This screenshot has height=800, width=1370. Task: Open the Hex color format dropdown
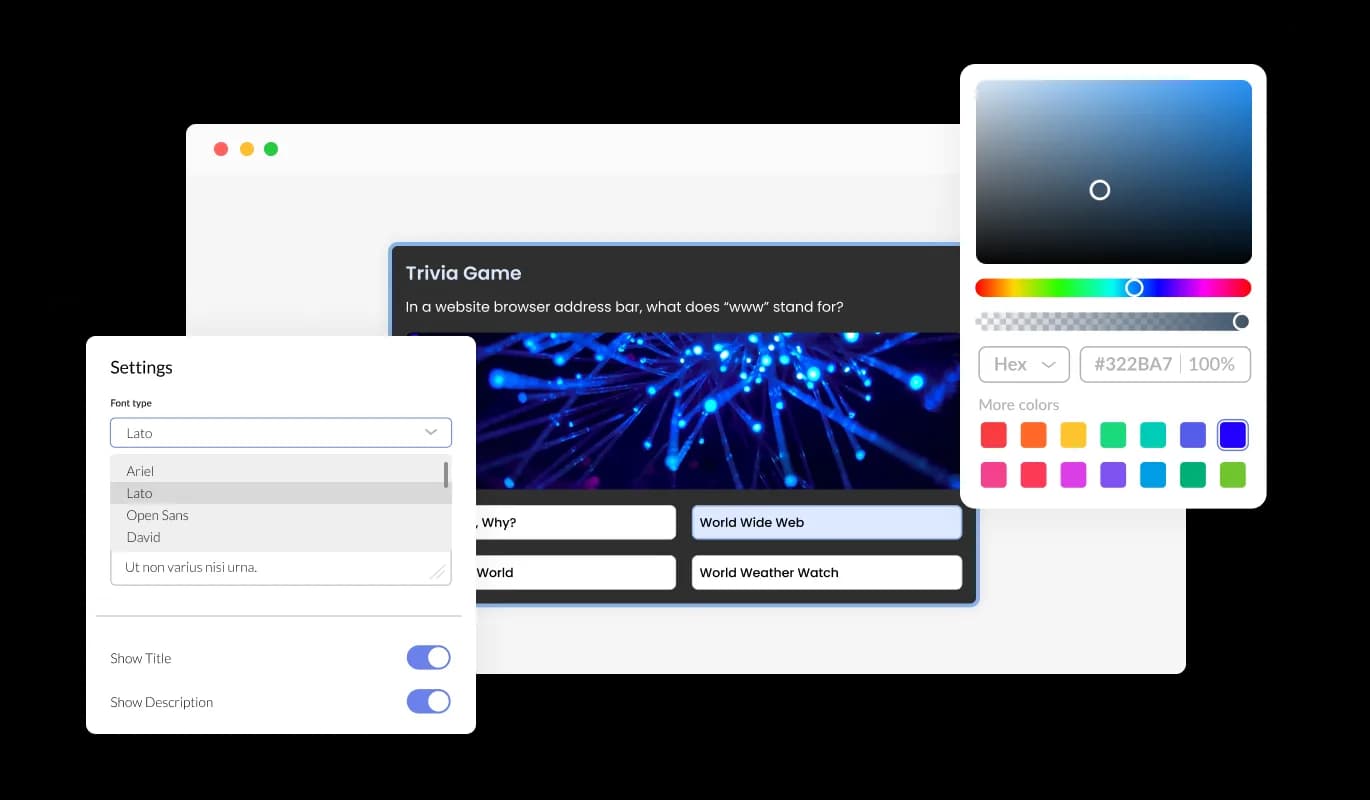tap(1023, 364)
